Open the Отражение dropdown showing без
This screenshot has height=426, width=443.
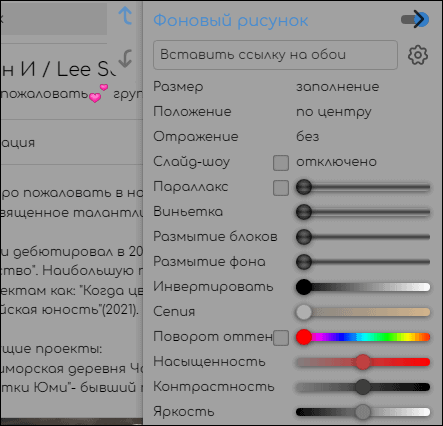[308, 137]
